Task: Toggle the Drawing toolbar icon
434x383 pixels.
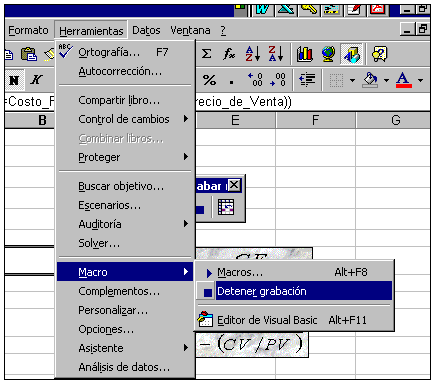Action: click(x=352, y=54)
